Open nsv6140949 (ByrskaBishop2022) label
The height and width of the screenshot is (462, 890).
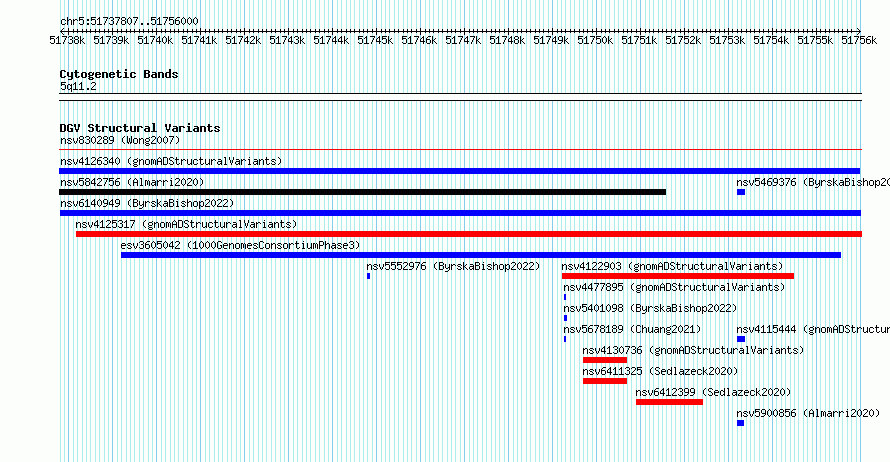[147, 203]
